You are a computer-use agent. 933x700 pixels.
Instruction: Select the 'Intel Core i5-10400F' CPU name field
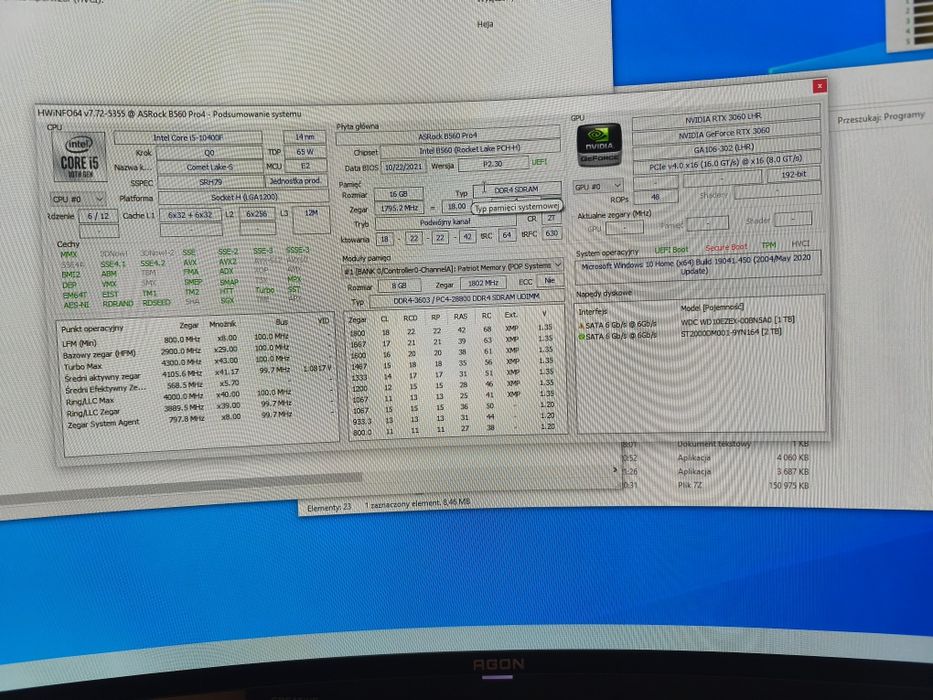pos(188,138)
